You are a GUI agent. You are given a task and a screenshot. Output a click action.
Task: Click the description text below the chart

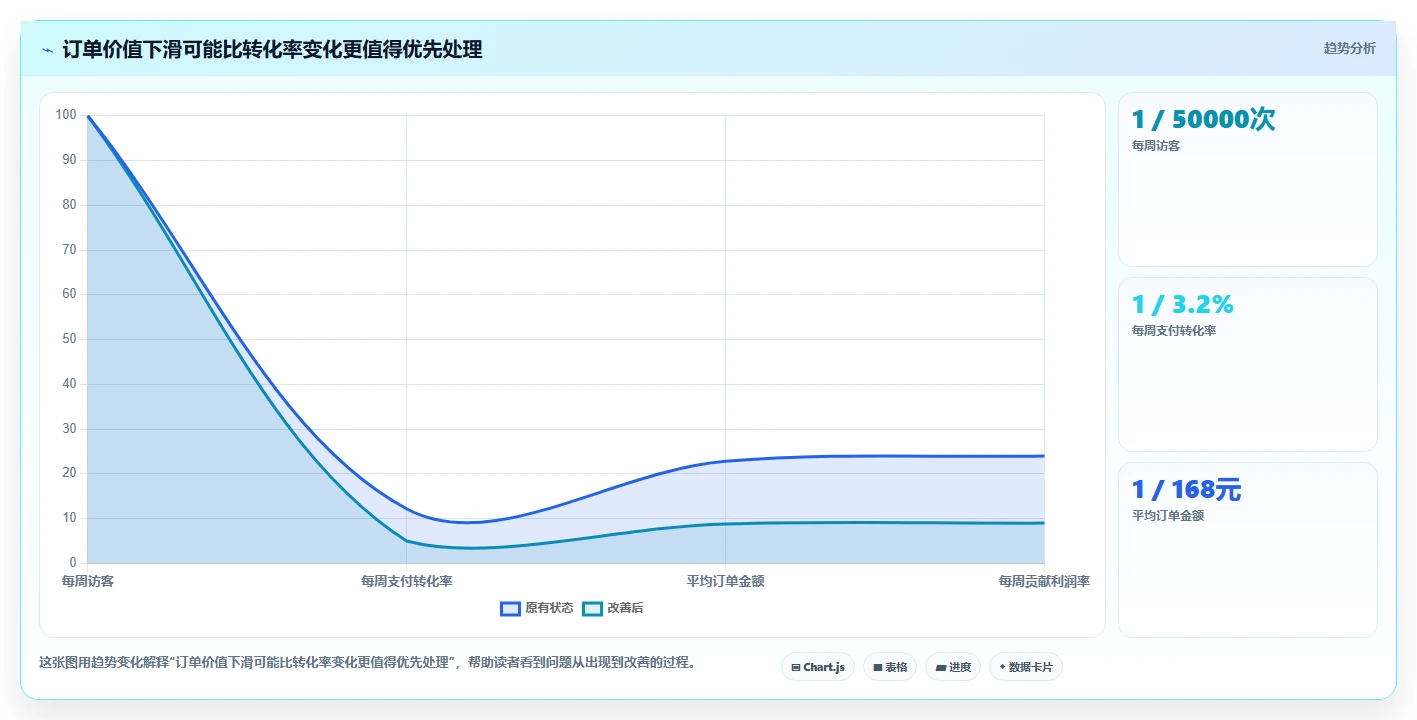tap(367, 662)
